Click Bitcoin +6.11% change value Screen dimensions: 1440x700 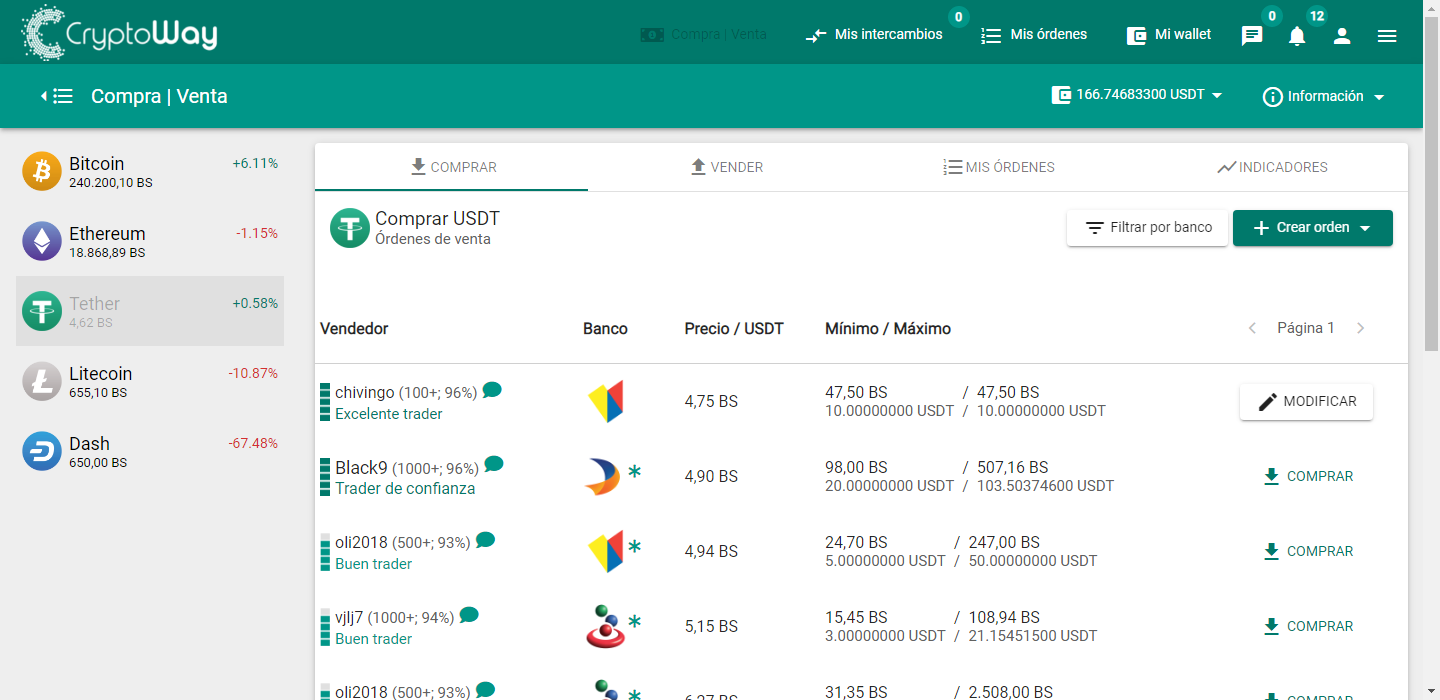pyautogui.click(x=255, y=163)
